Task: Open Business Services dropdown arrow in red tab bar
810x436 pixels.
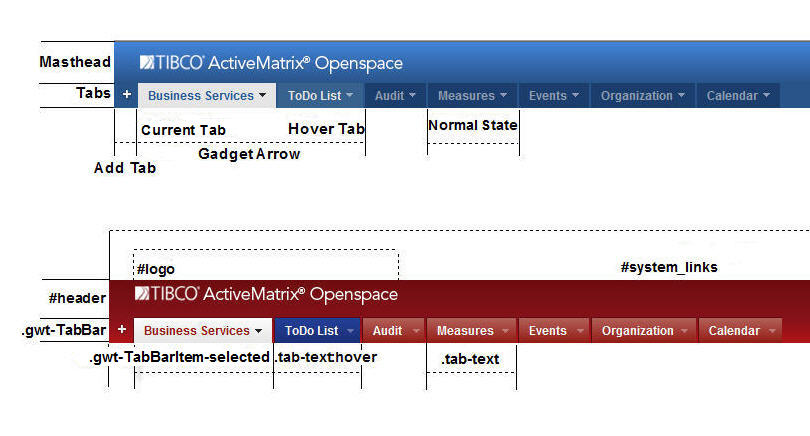Action: tap(258, 331)
